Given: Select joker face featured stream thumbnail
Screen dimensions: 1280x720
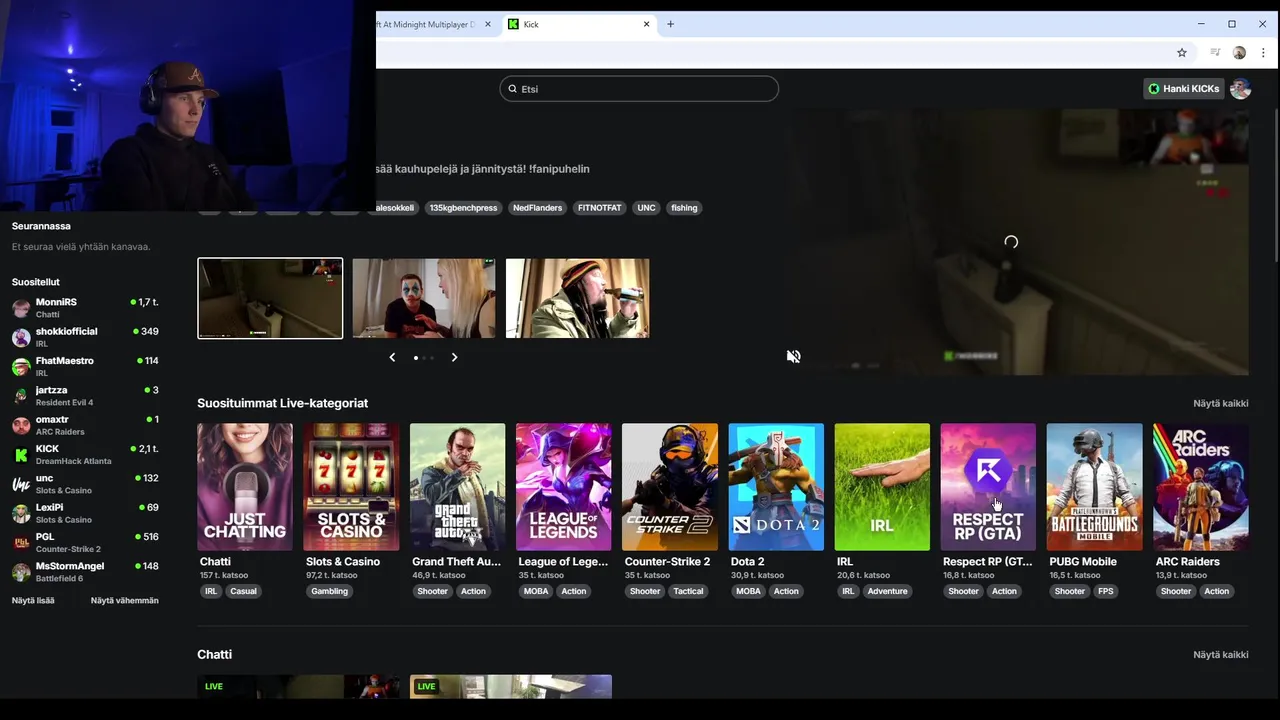Looking at the screenshot, I should point(424,298).
